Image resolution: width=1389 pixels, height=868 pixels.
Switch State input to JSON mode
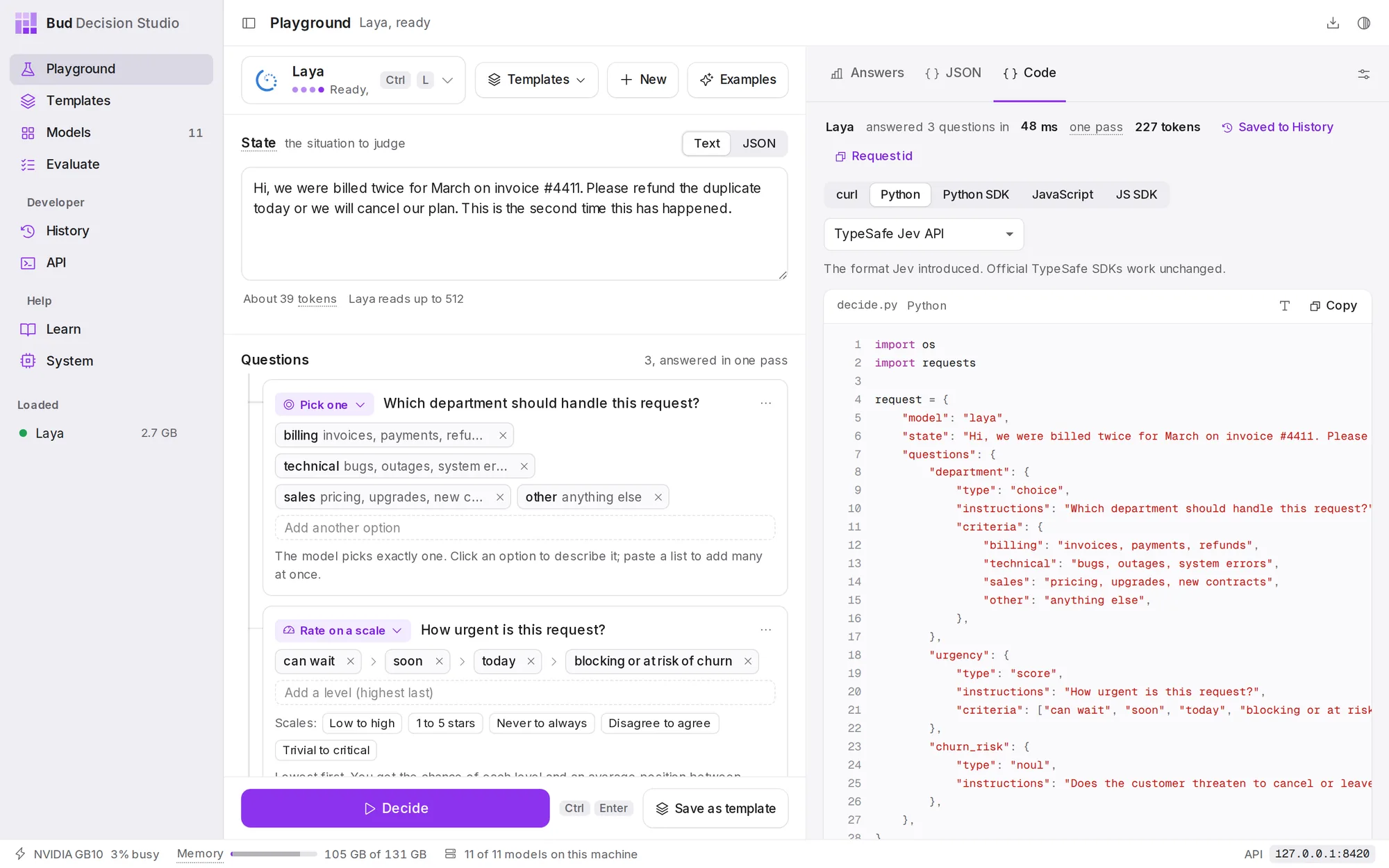[x=758, y=144]
